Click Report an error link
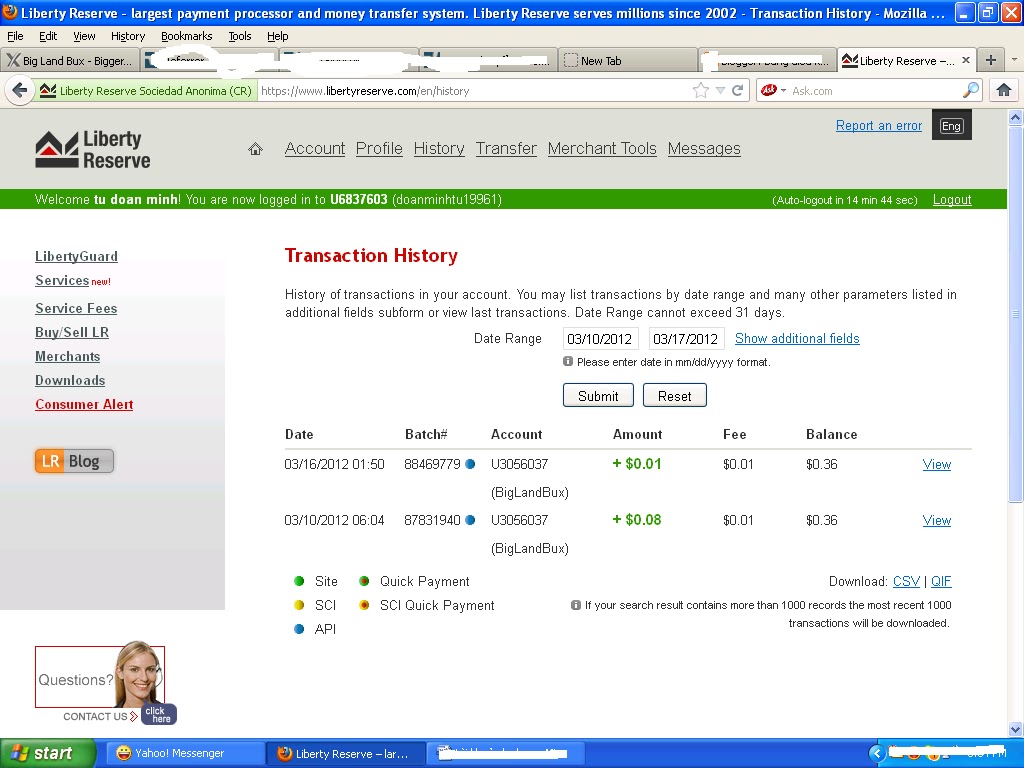1024x768 pixels. coord(878,125)
